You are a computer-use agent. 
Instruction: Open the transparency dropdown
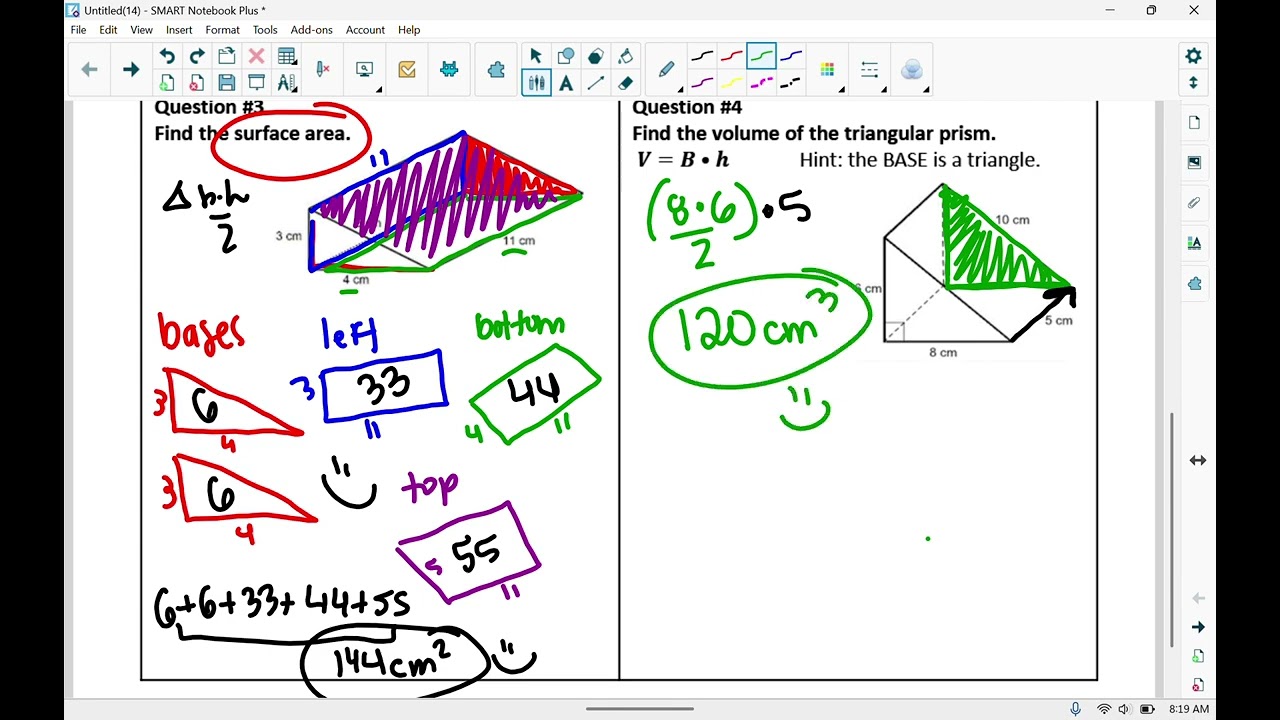point(912,70)
